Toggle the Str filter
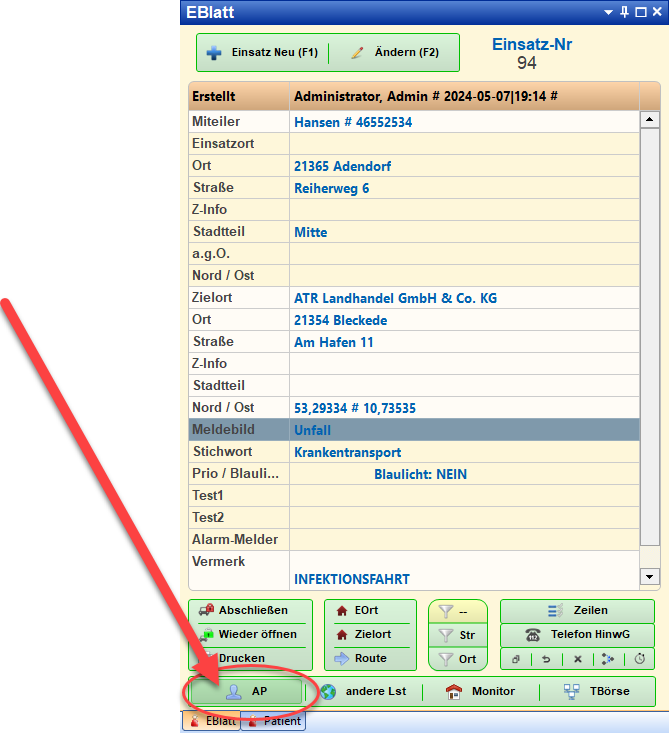This screenshot has height=733, width=669. pyautogui.click(x=457, y=635)
